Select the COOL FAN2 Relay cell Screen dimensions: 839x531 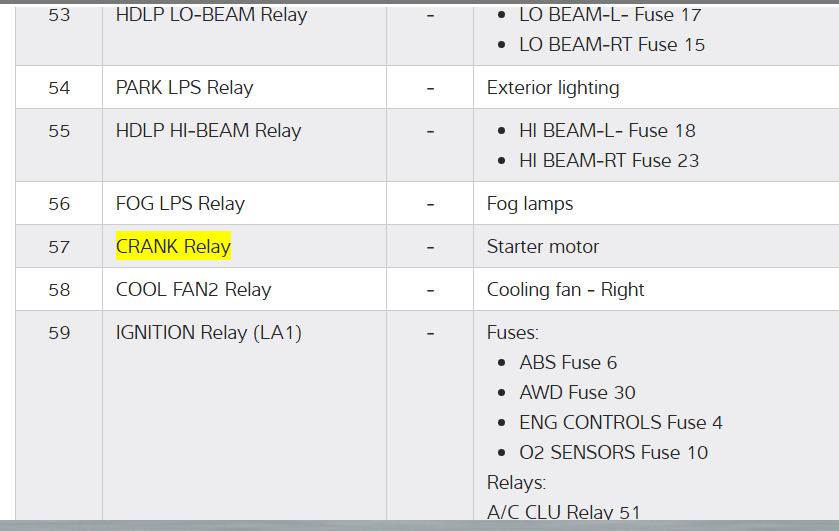pyautogui.click(x=193, y=290)
